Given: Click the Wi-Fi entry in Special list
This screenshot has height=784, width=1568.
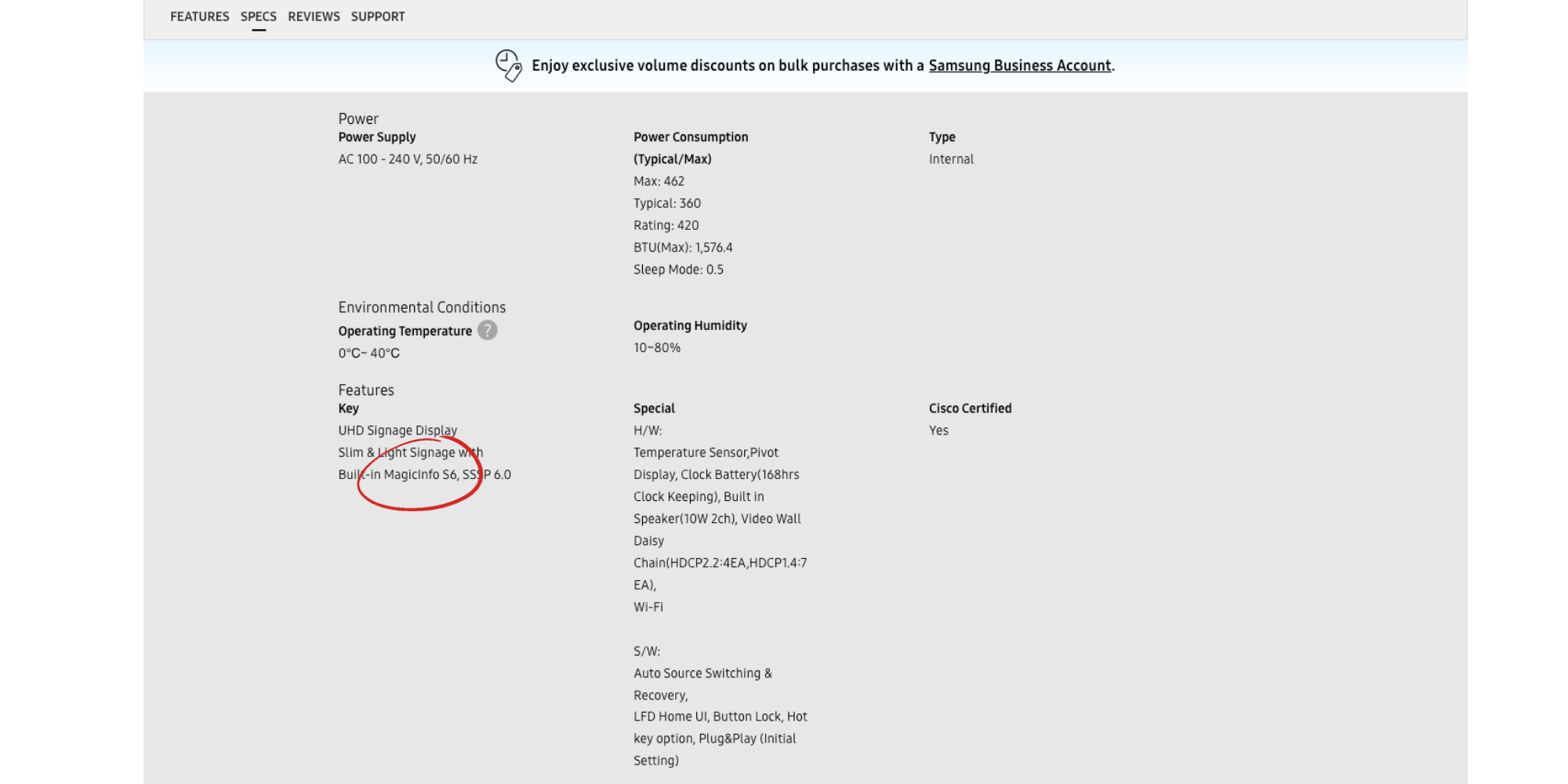Looking at the screenshot, I should point(648,607).
